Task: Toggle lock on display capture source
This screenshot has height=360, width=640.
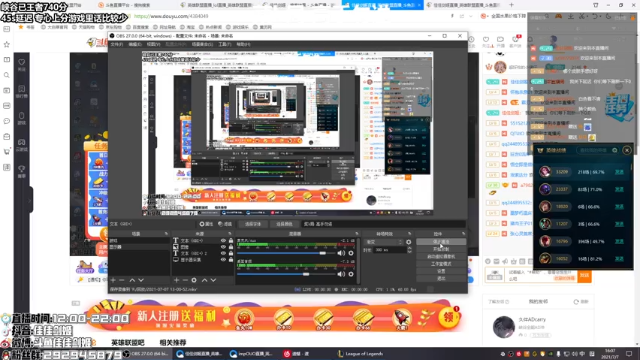Action: tap(231, 260)
